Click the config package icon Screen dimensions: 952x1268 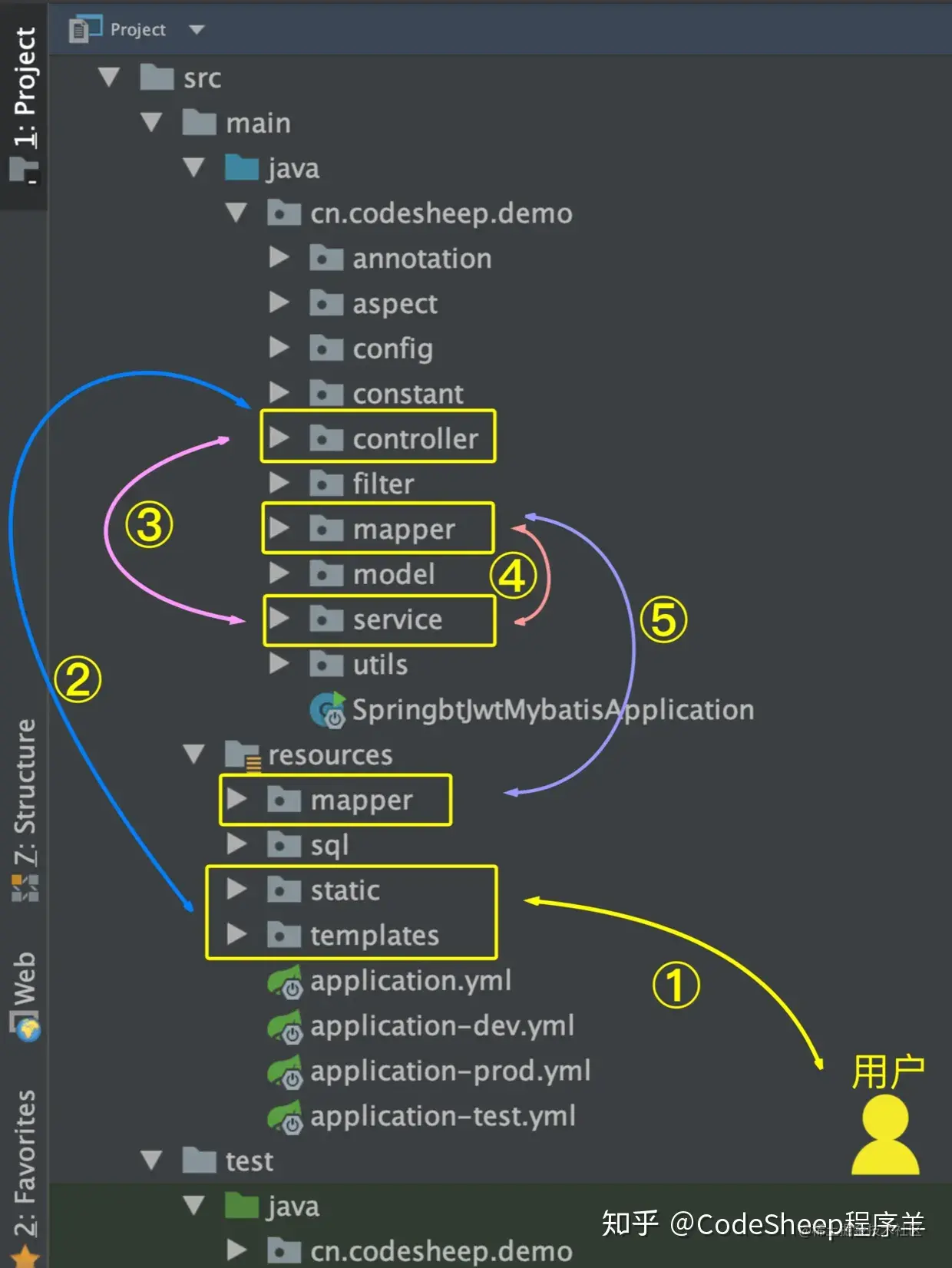(x=326, y=348)
